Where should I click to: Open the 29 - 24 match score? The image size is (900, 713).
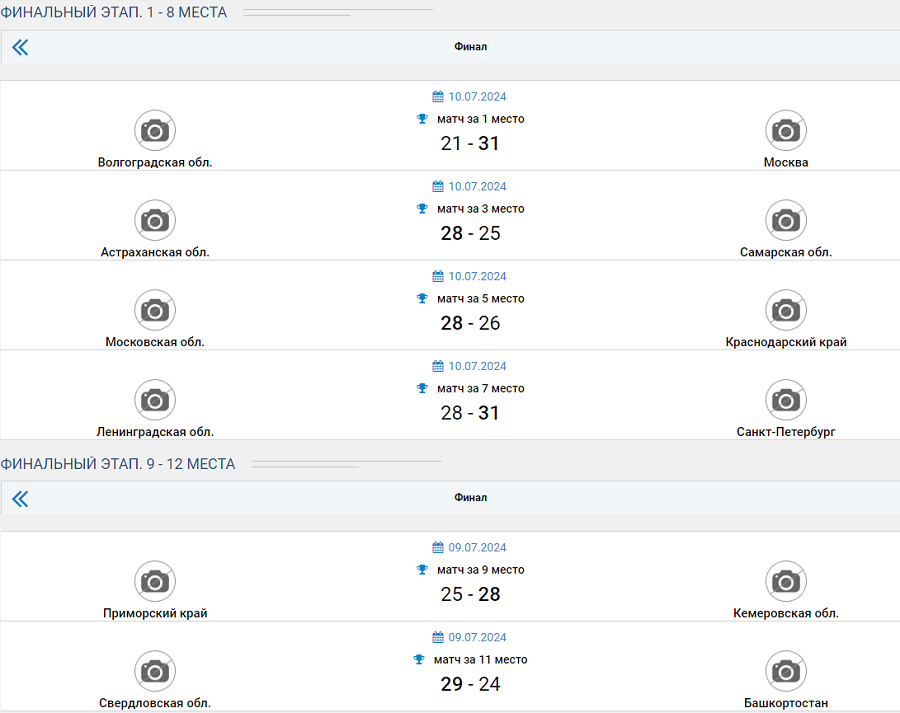click(470, 685)
